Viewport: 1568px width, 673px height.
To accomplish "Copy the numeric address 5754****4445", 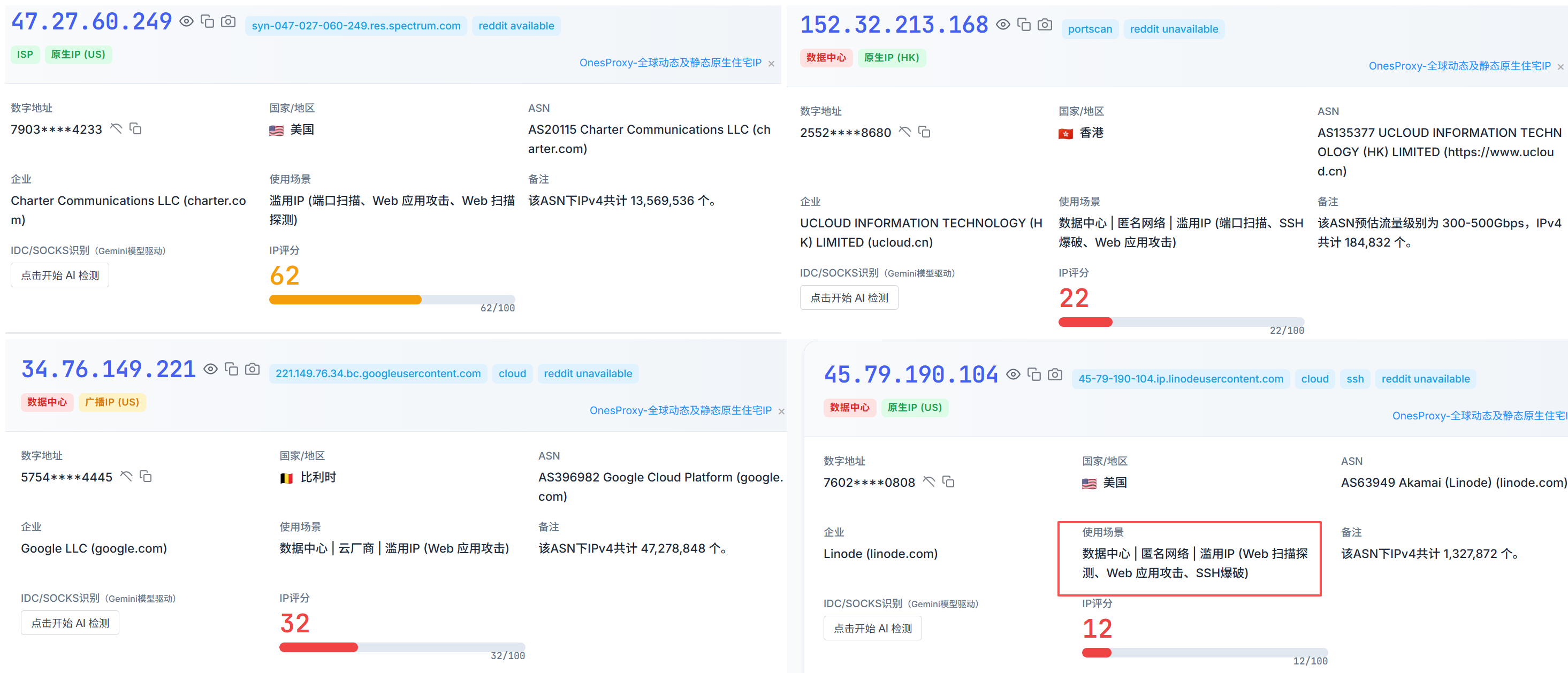I will click(x=146, y=477).
